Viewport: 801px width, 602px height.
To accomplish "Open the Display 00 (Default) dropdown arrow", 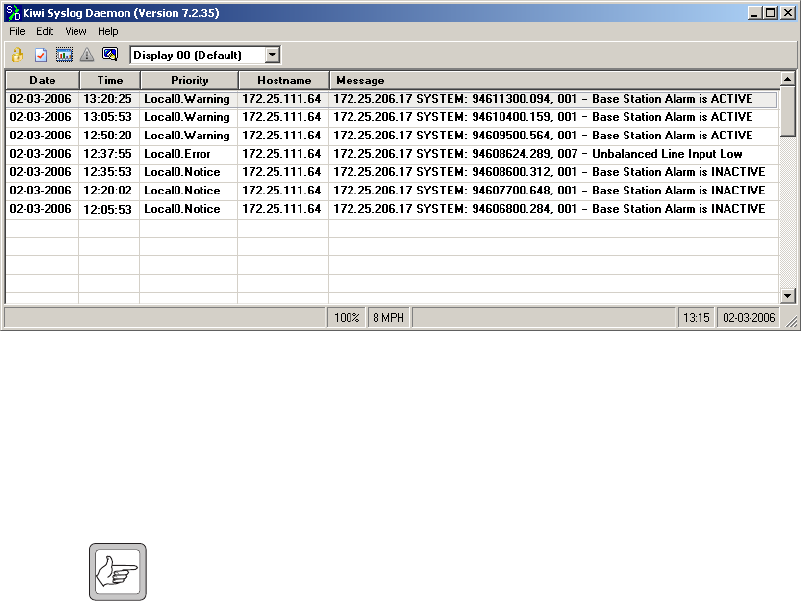I will click(x=273, y=55).
